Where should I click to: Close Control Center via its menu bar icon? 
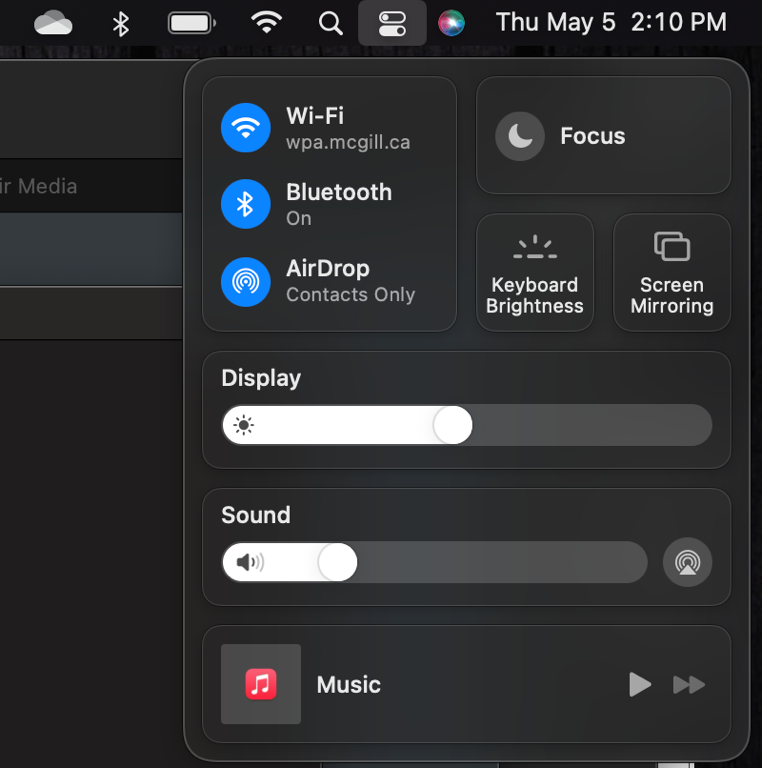pyautogui.click(x=392, y=24)
